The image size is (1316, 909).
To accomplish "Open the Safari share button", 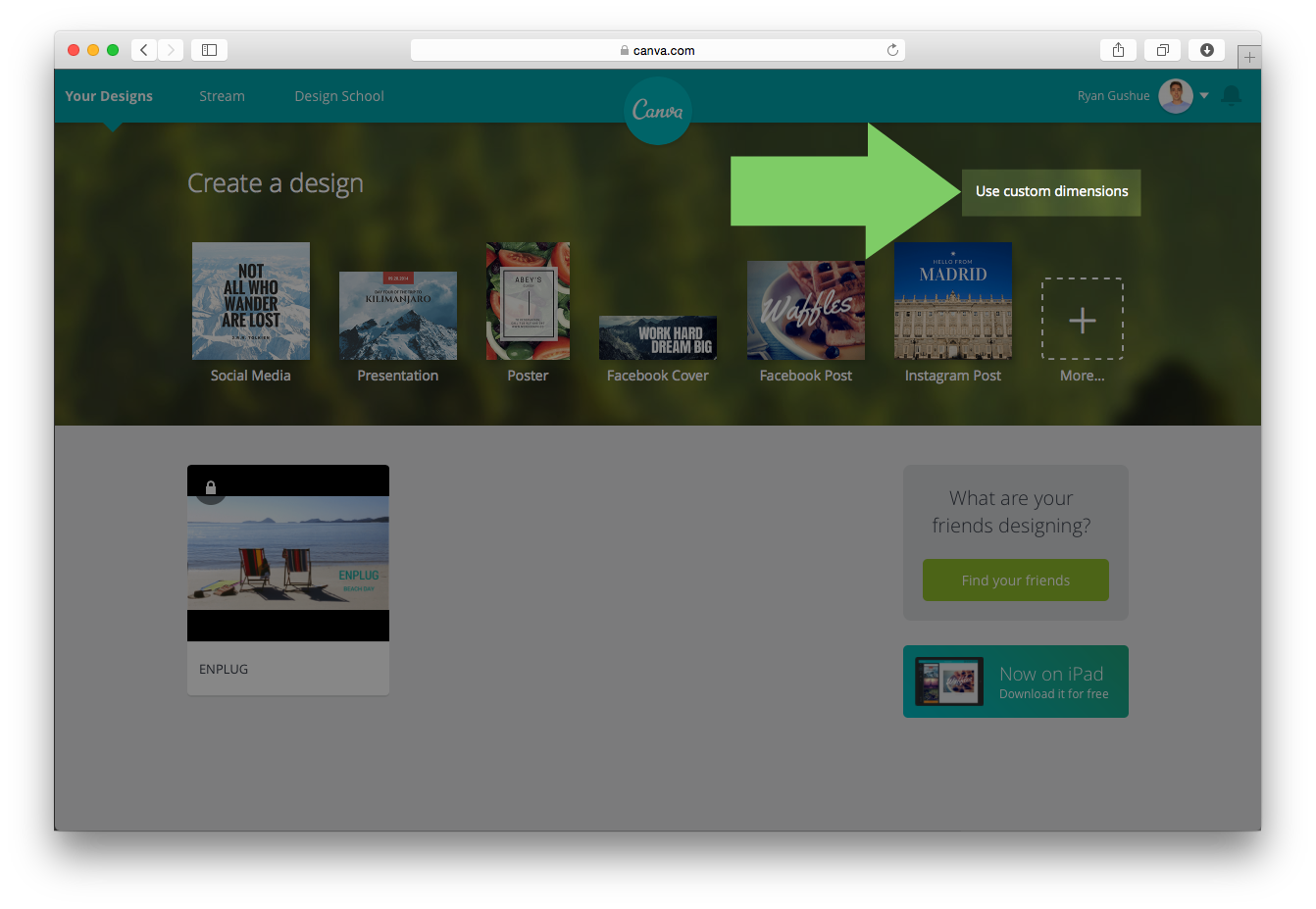I will pos(1118,50).
